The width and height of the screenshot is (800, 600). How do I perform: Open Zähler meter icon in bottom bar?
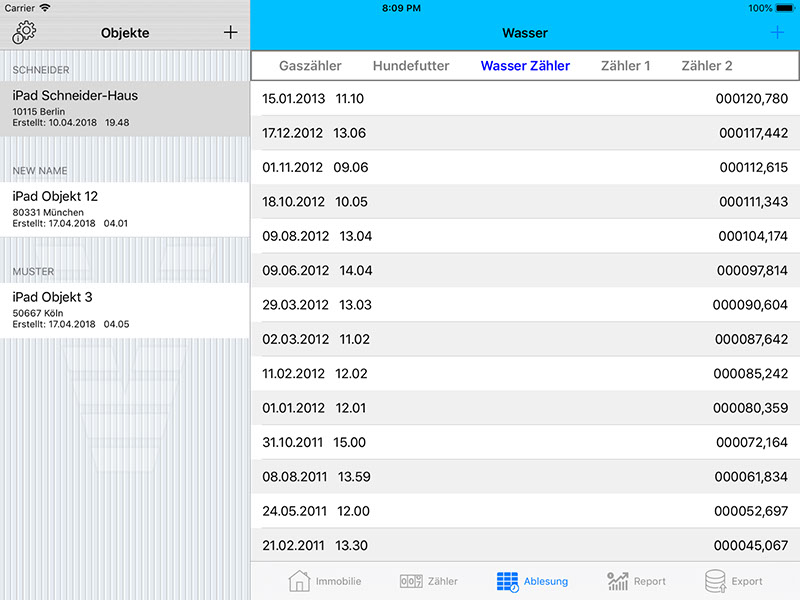[410, 581]
